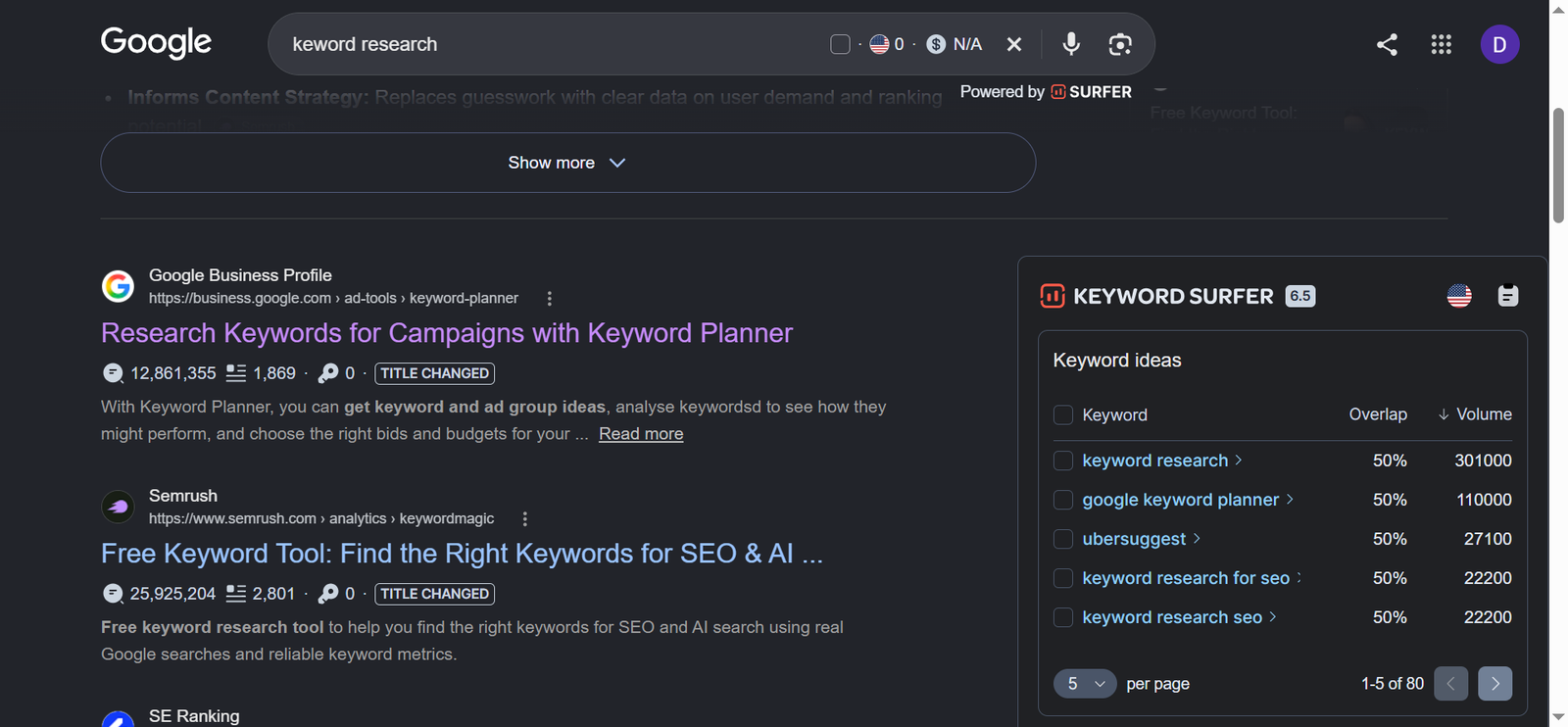Open options menu for Semrush result
This screenshot has height=727, width=1568.
point(524,519)
